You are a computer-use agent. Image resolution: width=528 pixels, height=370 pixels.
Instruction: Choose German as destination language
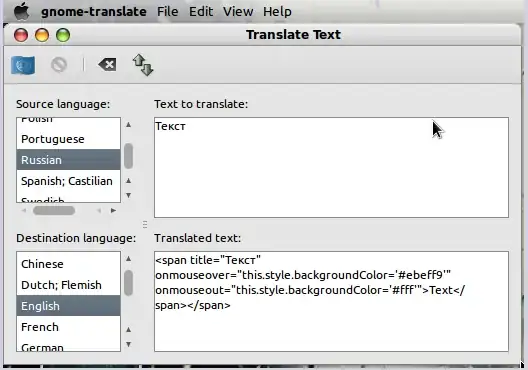[x=68, y=345]
